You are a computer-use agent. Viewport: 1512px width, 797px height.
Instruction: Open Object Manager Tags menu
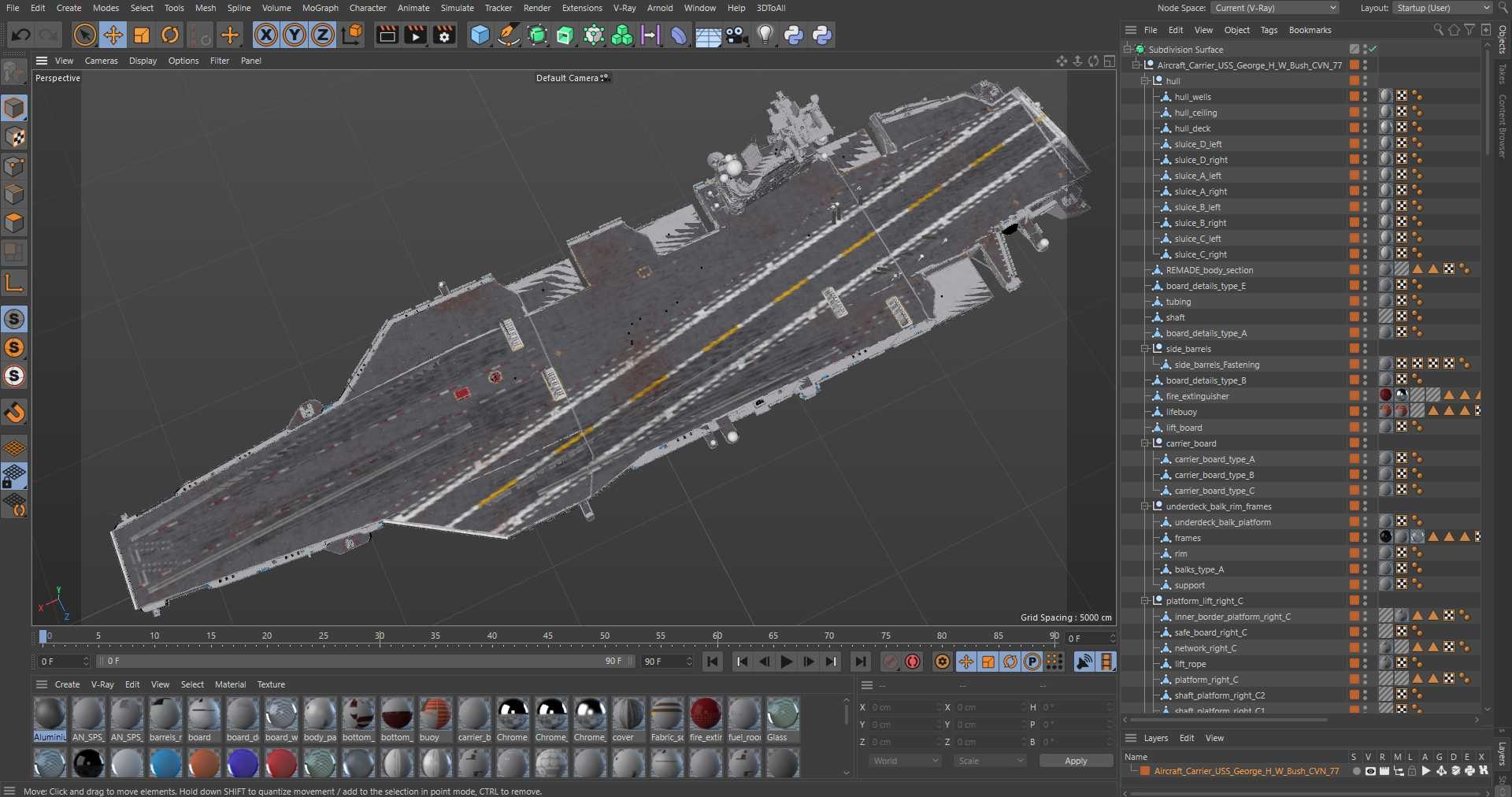coord(1269,30)
